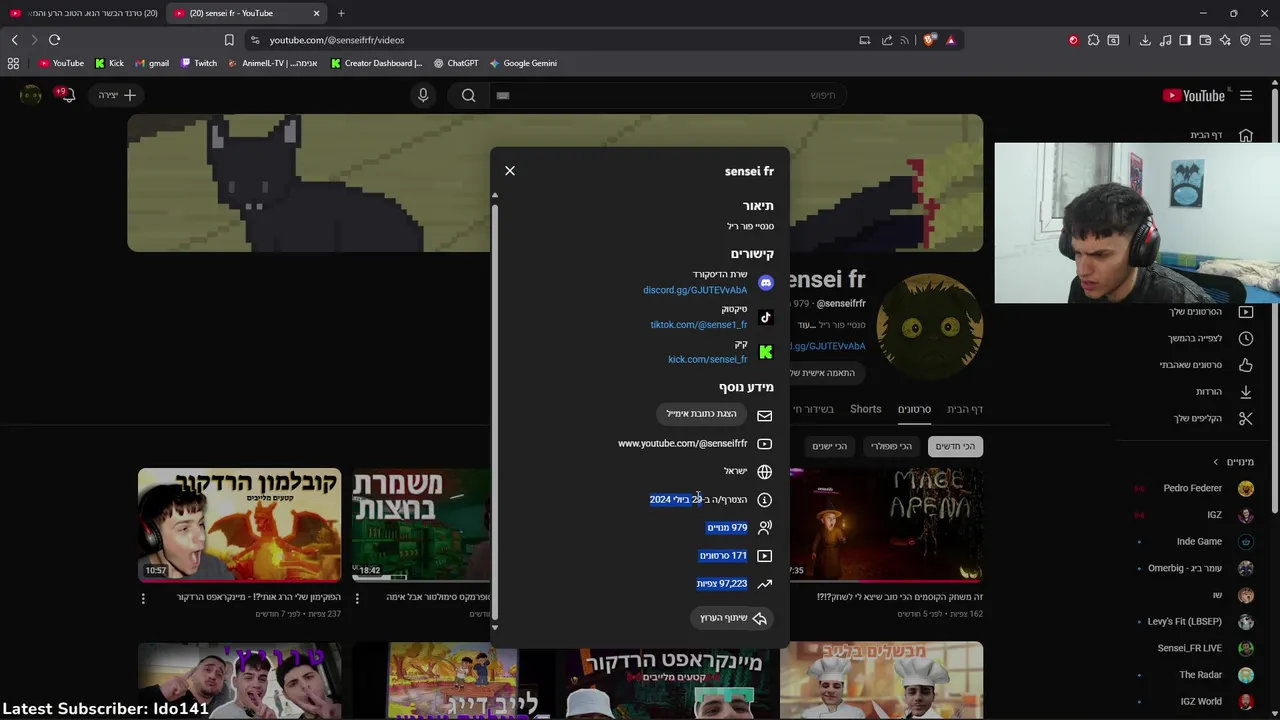Click '979' subscribers text in dialog
This screenshot has height=720, width=1280.
click(740, 527)
